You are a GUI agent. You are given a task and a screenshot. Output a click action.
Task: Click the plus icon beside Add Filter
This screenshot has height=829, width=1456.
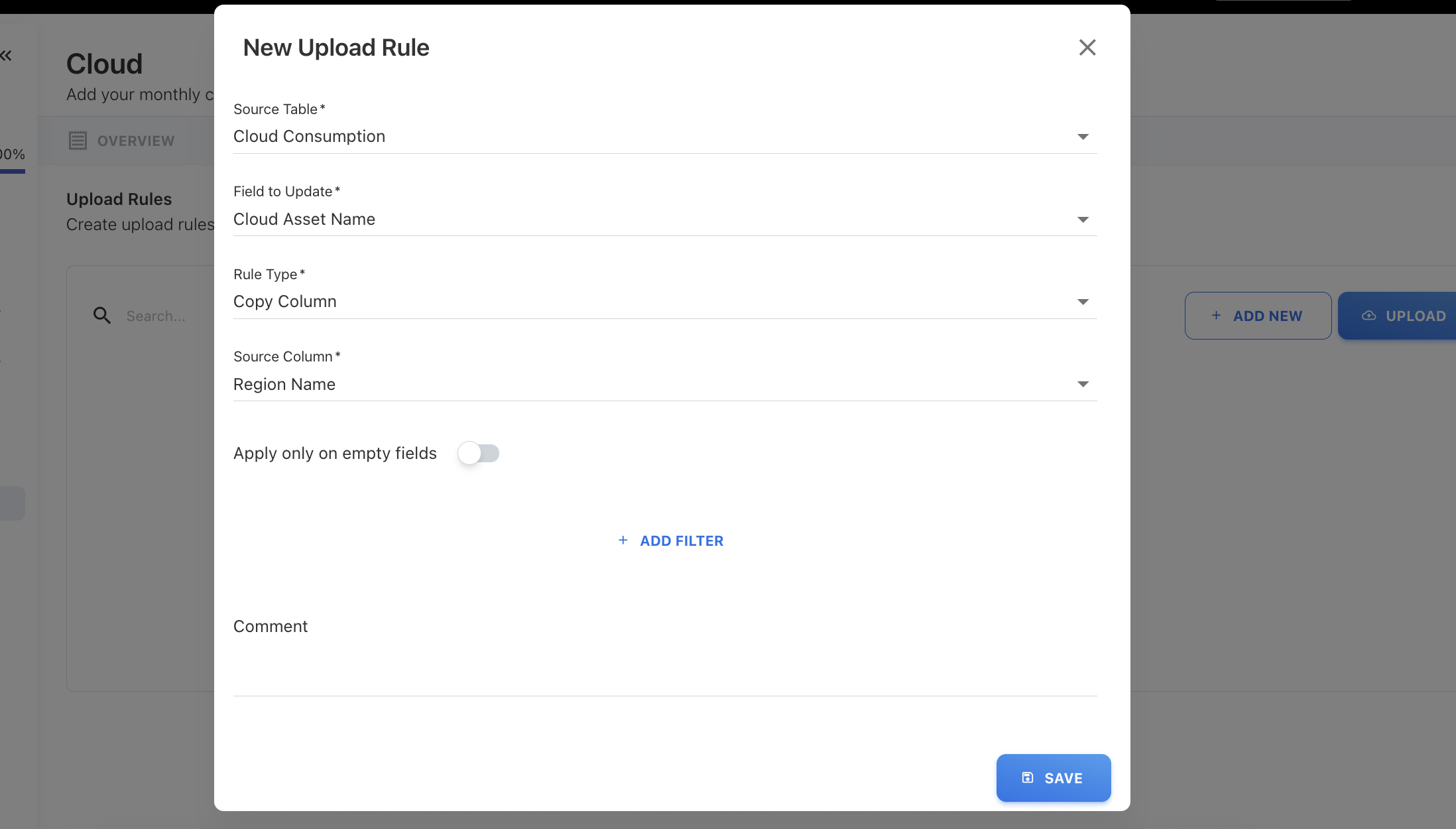pyautogui.click(x=623, y=541)
